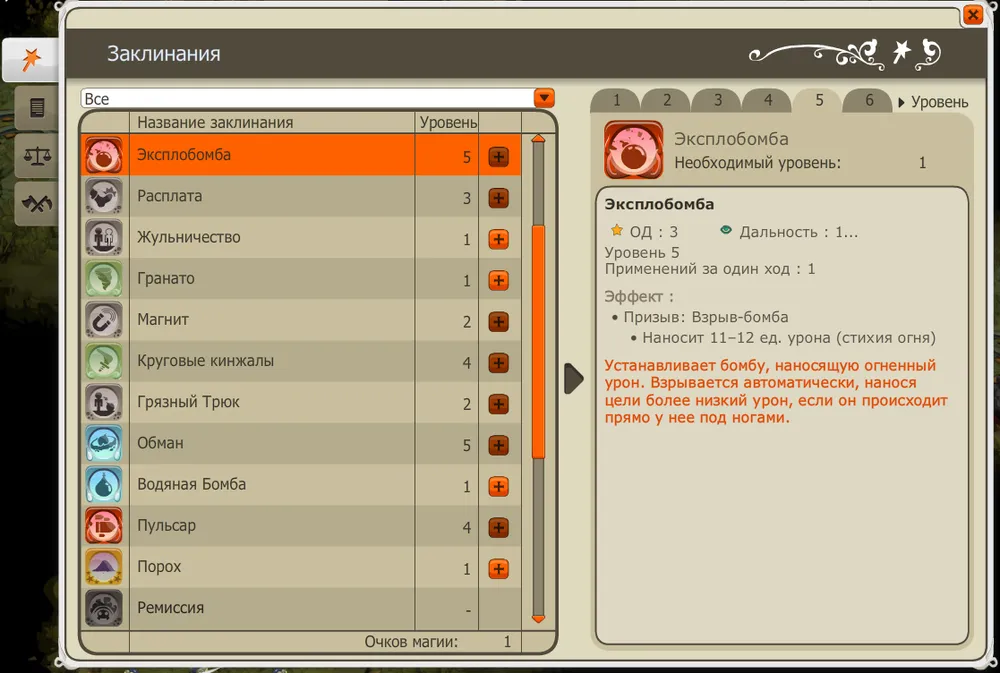
Task: Click the Круговые кинжалы spell icon
Action: 104,361
